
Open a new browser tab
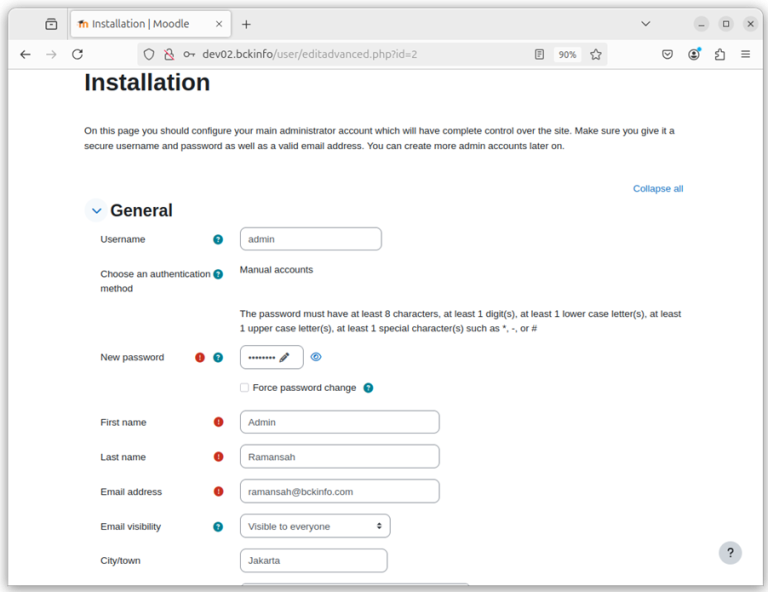coord(246,24)
